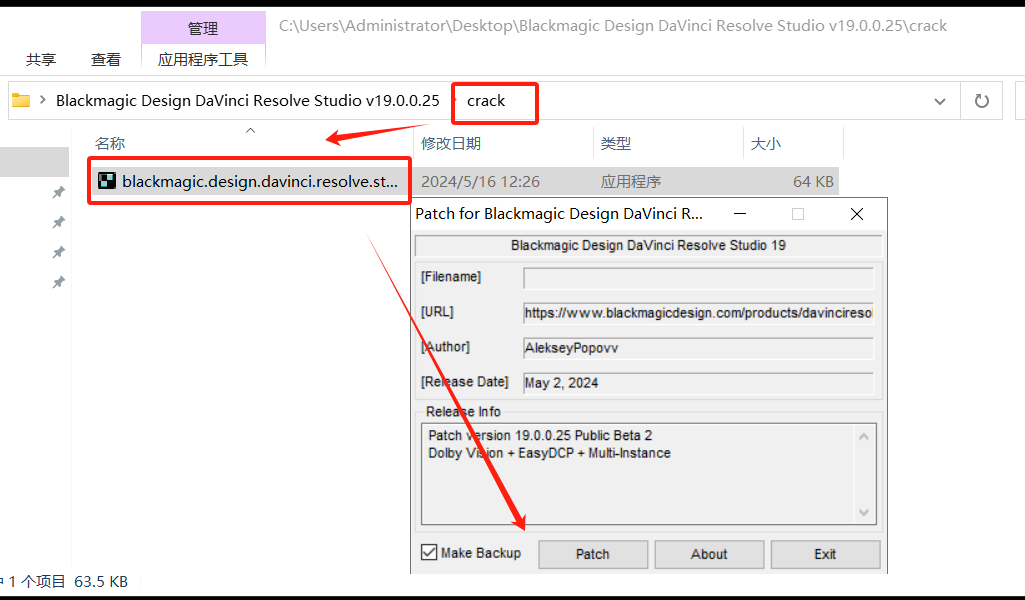Click the file date 2024/5/16 12:26
The width and height of the screenshot is (1025, 600).
click(x=480, y=182)
